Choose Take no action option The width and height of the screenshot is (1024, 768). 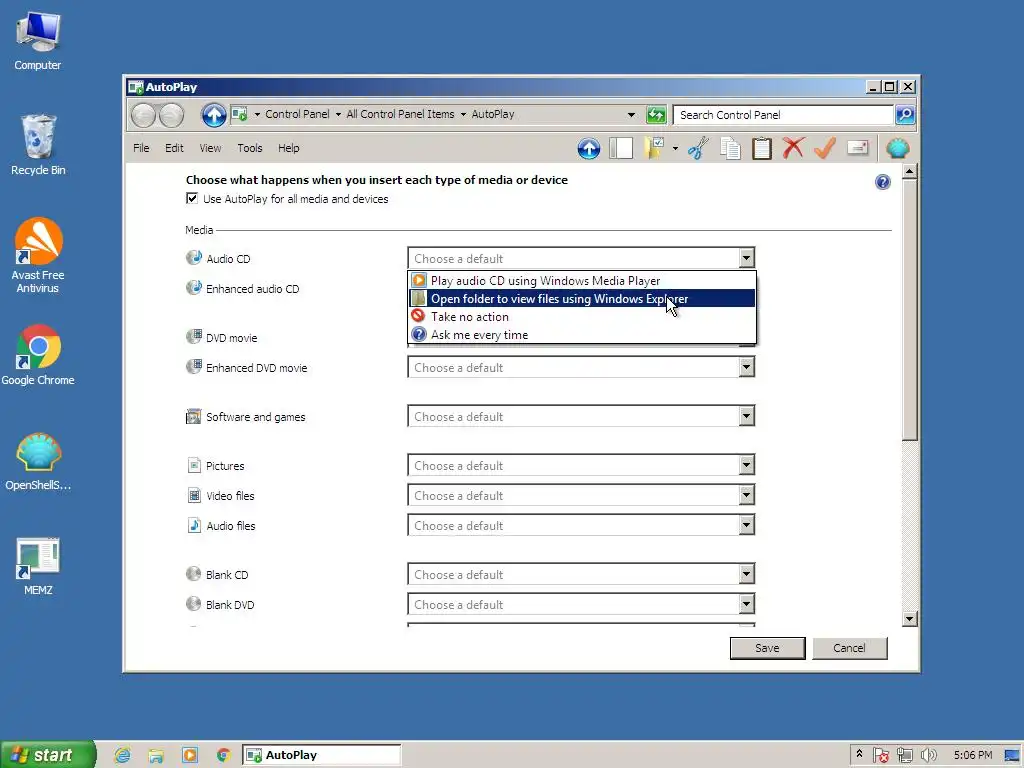coord(582,317)
